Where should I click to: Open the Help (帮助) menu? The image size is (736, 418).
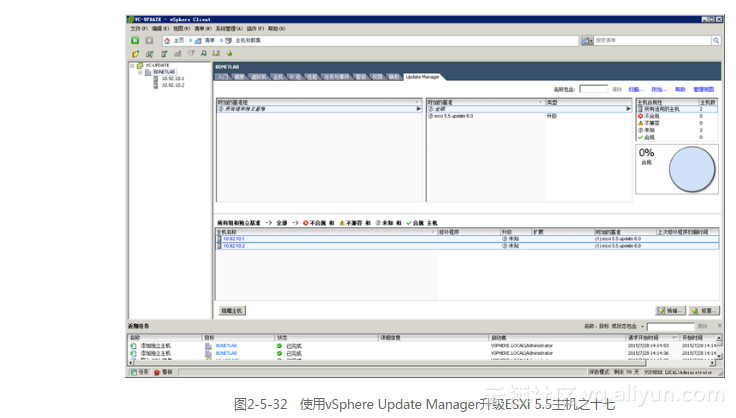pyautogui.click(x=276, y=29)
